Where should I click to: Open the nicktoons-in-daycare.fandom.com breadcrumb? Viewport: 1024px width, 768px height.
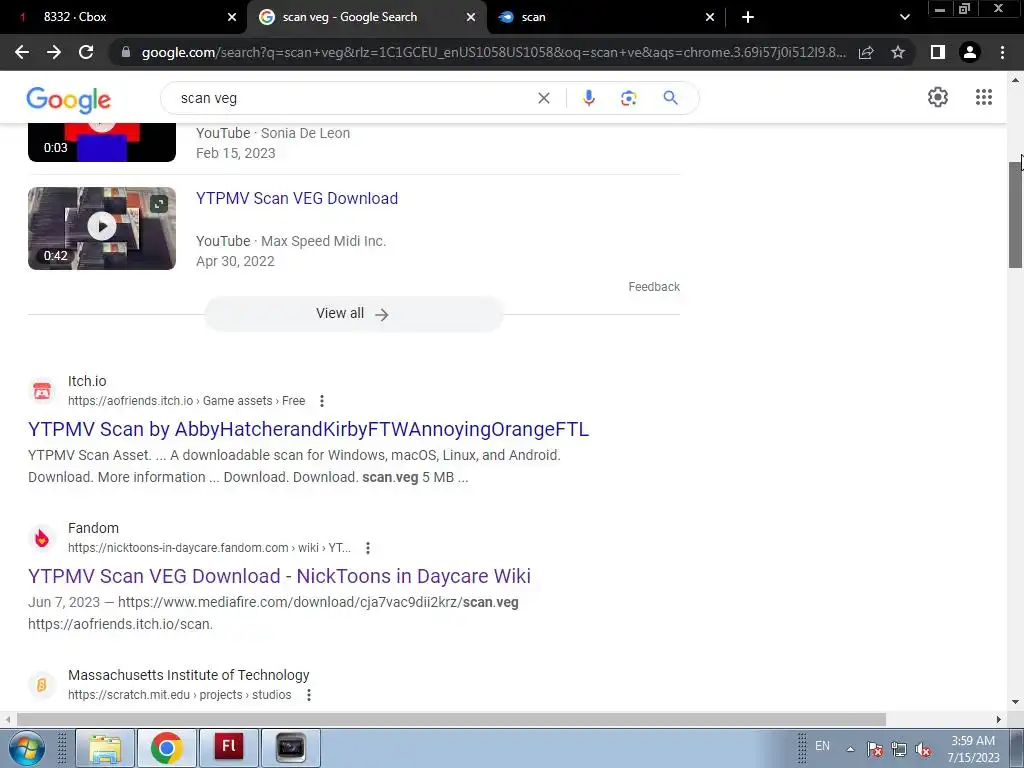pos(209,548)
